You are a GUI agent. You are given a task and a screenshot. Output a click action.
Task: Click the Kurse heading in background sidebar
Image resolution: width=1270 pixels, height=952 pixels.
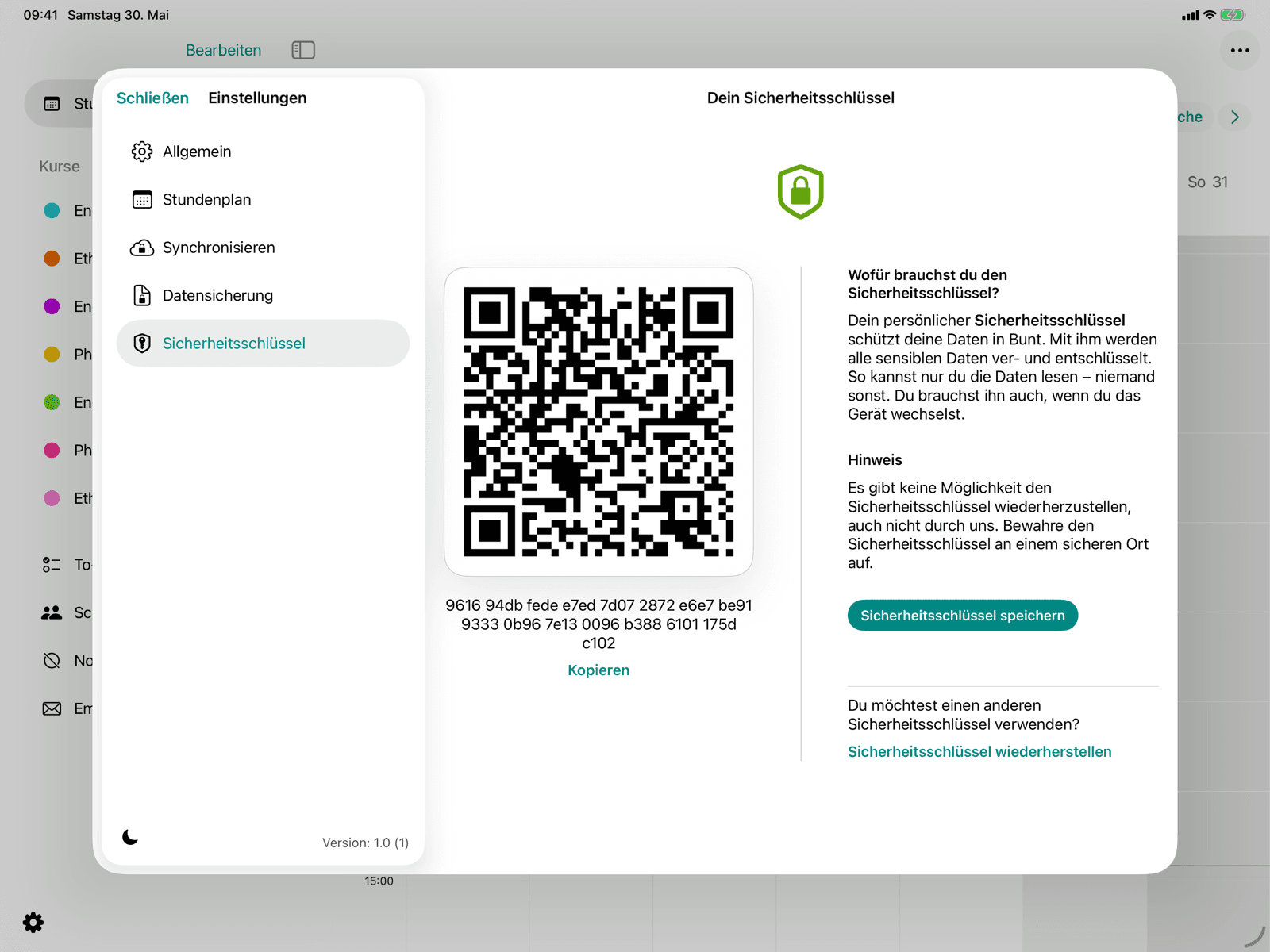(60, 167)
